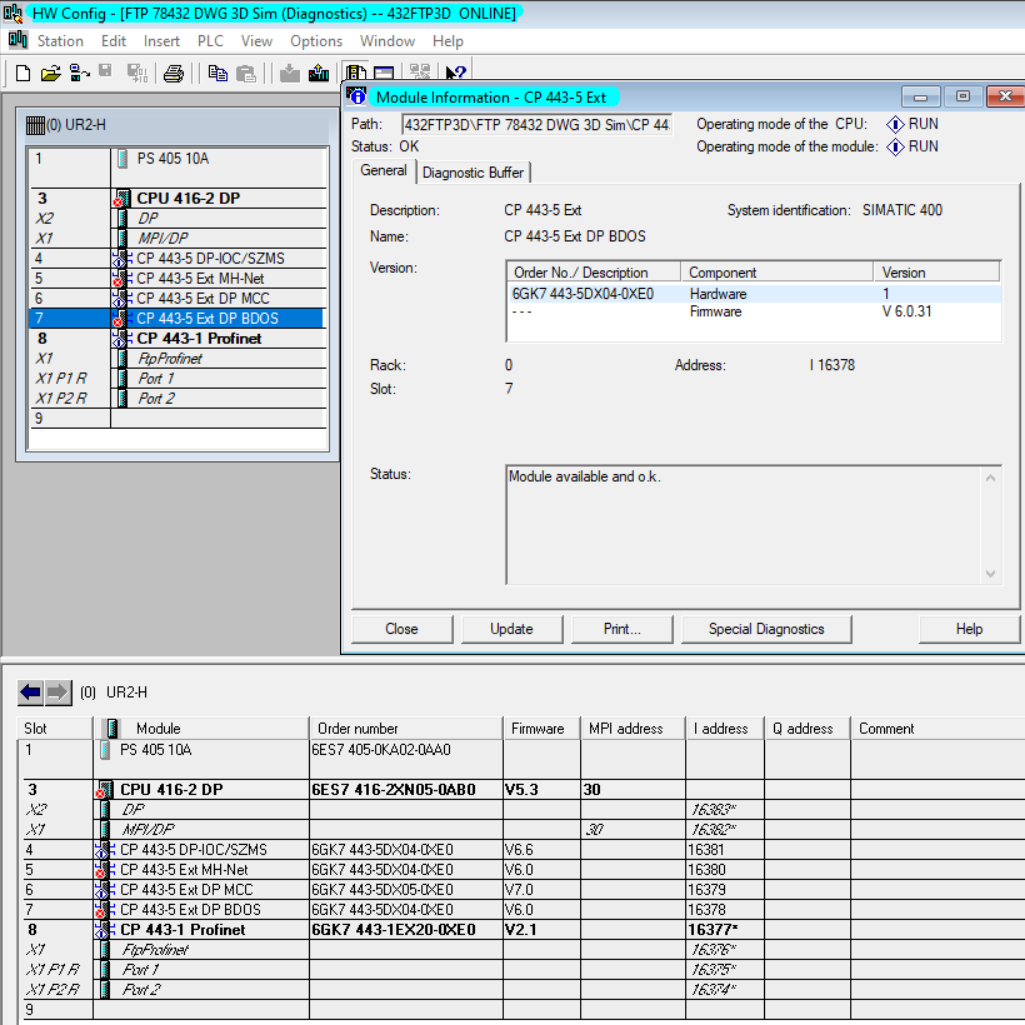Click the Firmware column header
Image resolution: width=1025 pixels, height=1025 pixels.
(x=538, y=728)
